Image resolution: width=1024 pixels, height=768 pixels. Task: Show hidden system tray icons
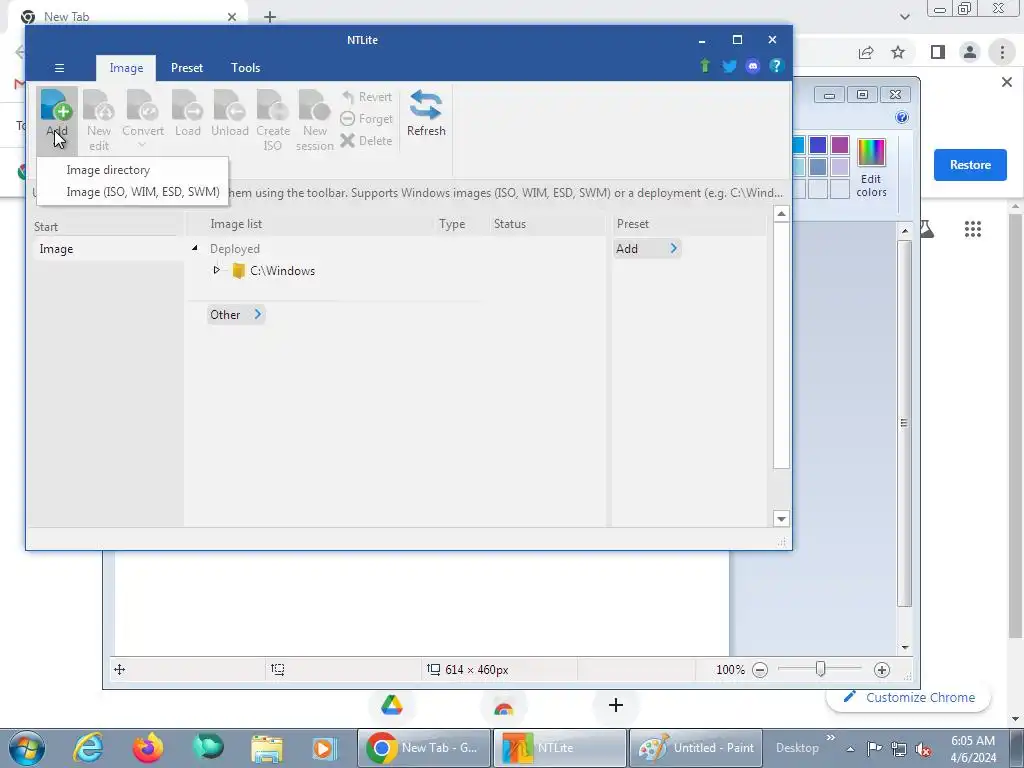pyautogui.click(x=850, y=749)
